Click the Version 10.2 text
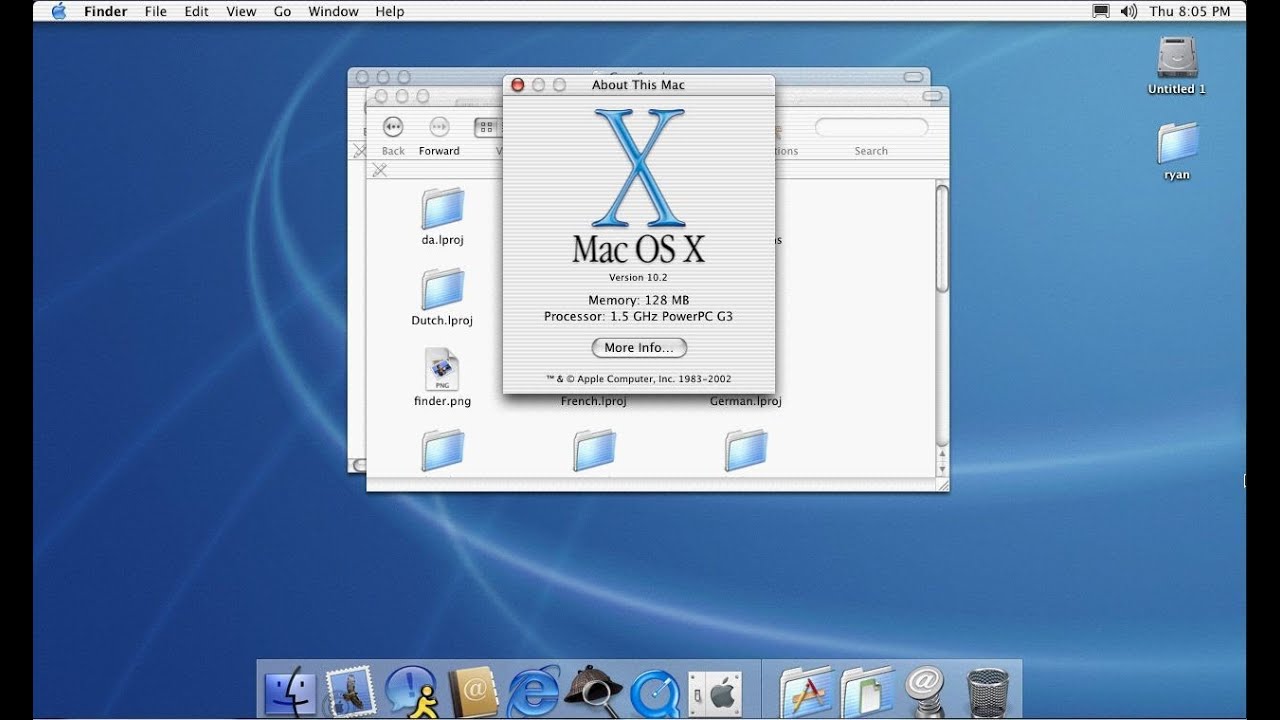Screen dimensions: 1280x720 pos(638,277)
